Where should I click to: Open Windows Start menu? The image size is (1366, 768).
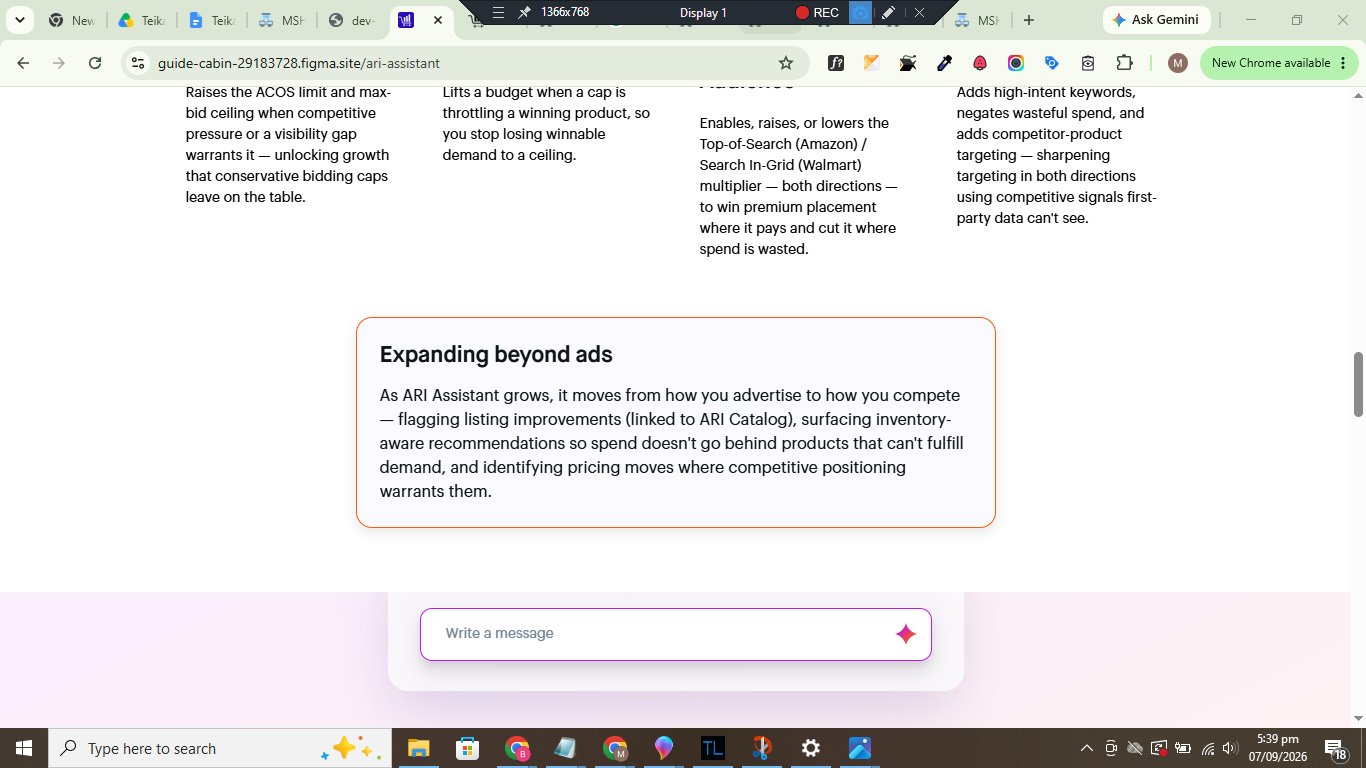click(x=23, y=748)
